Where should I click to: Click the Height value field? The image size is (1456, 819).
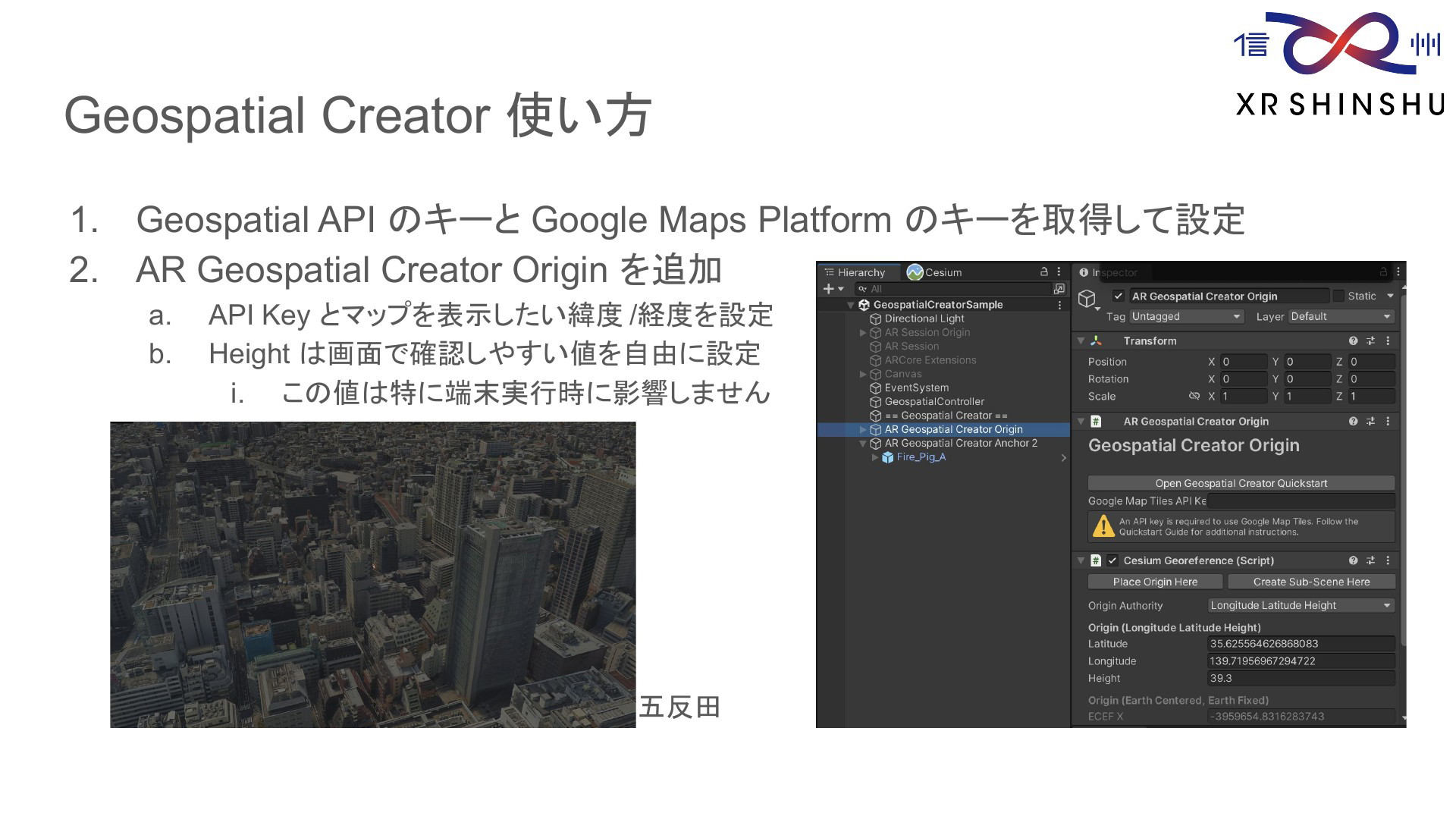(x=1301, y=679)
